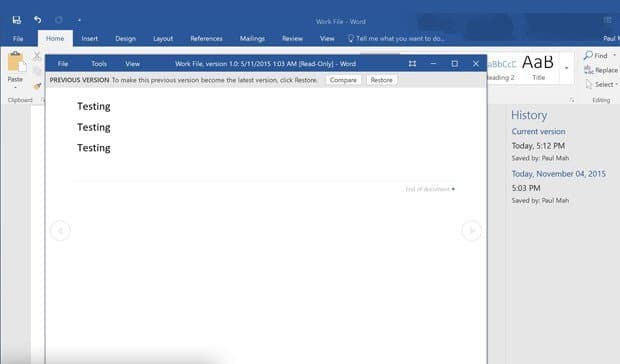This screenshot has width=620, height=364.
Task: Open the Styles pane dialog launcher
Action: tap(572, 100)
